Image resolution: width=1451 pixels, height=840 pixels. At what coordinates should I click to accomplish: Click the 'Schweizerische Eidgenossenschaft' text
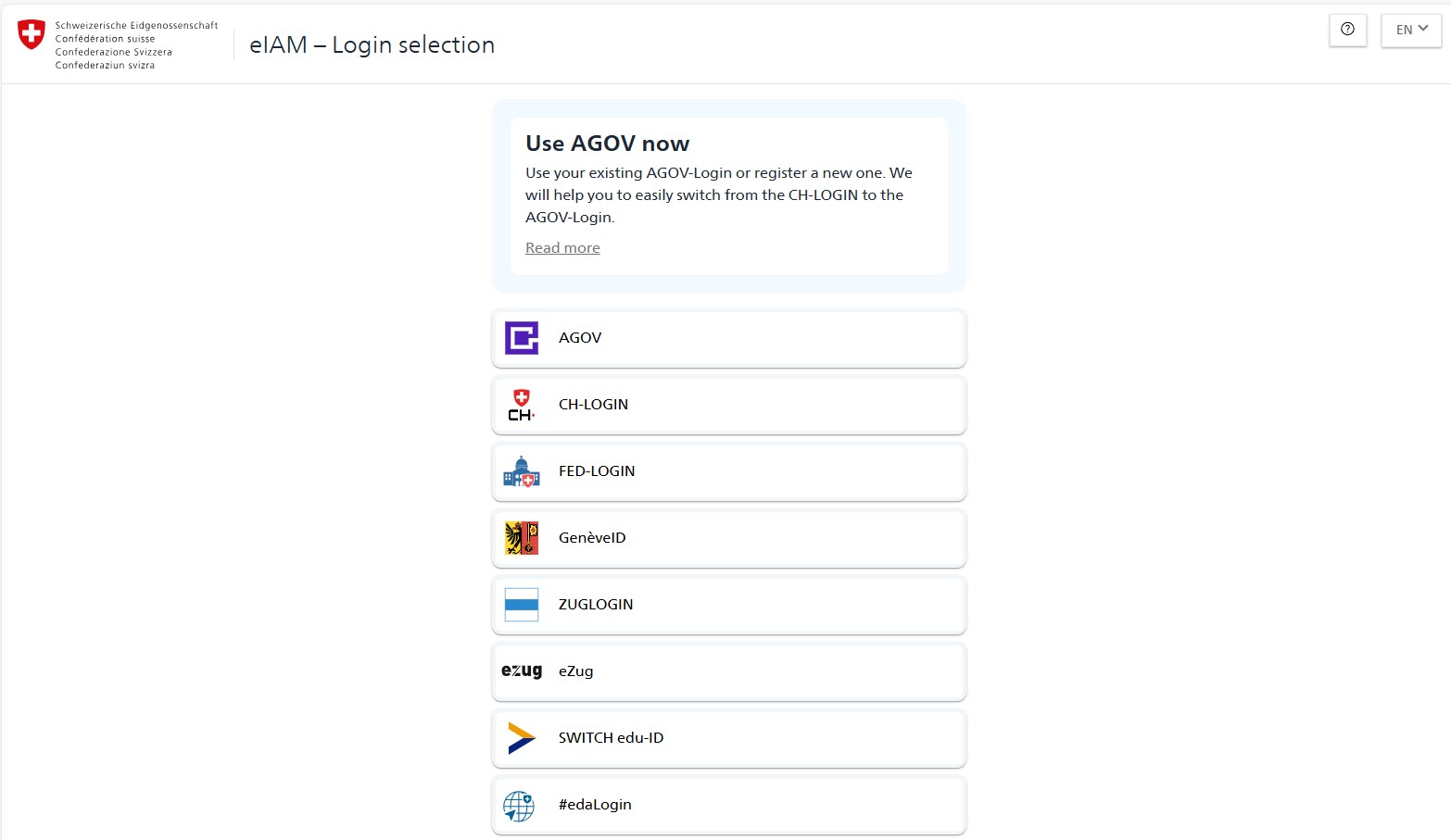136,26
